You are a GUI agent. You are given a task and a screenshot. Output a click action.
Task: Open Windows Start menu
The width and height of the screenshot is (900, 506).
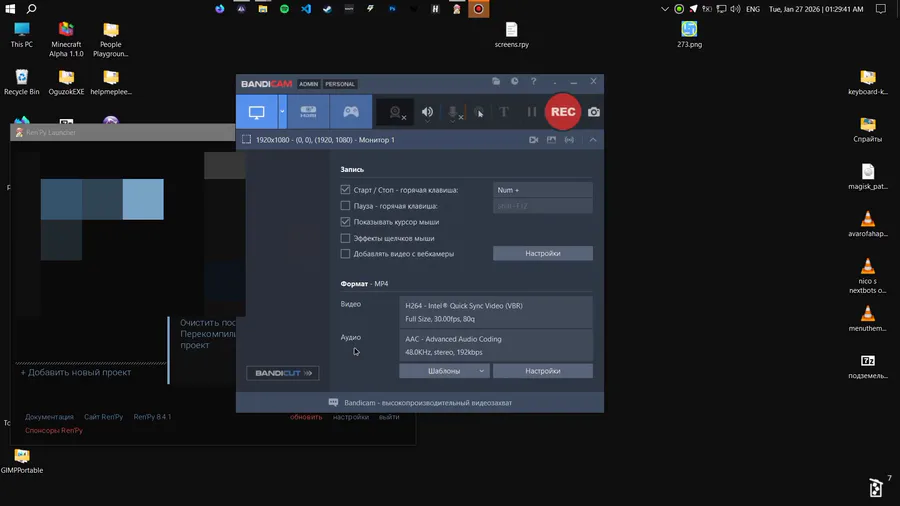[10, 9]
